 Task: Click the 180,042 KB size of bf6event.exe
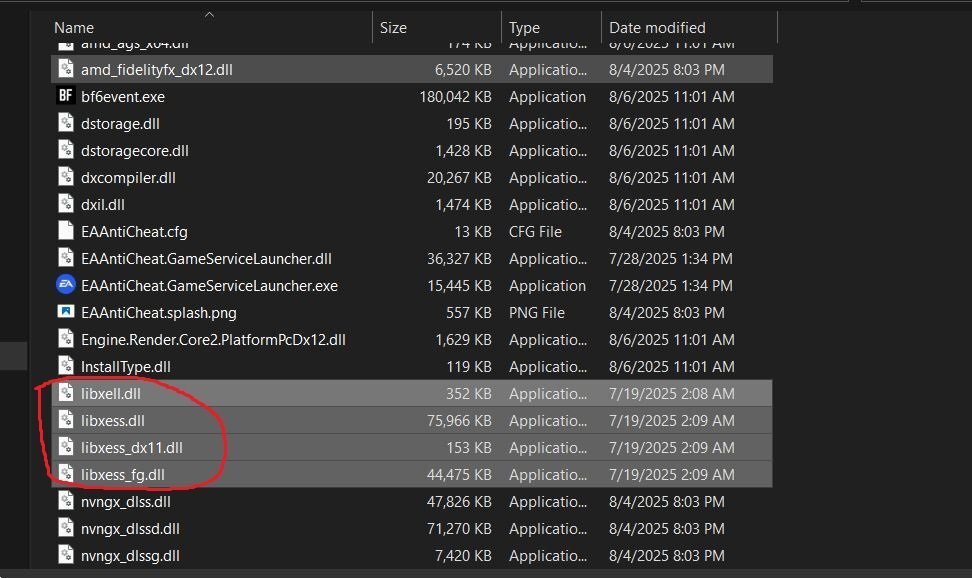pyautogui.click(x=456, y=97)
